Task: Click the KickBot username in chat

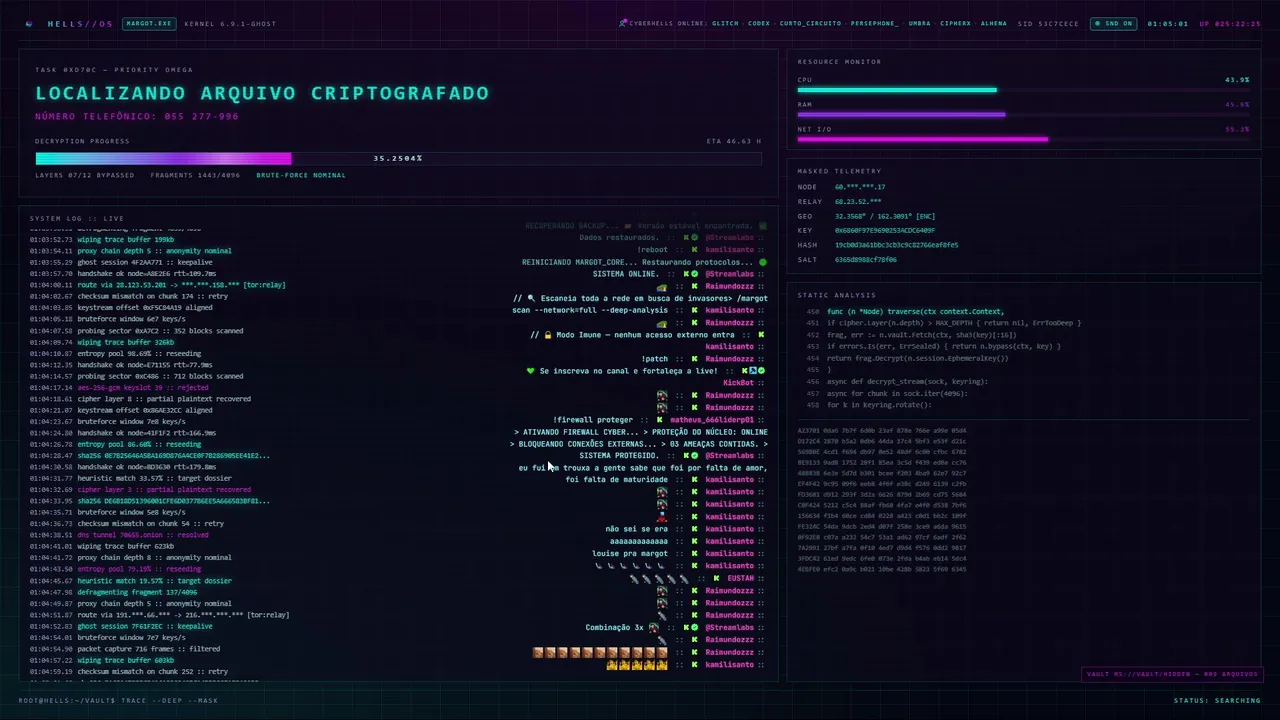Action: [738, 383]
